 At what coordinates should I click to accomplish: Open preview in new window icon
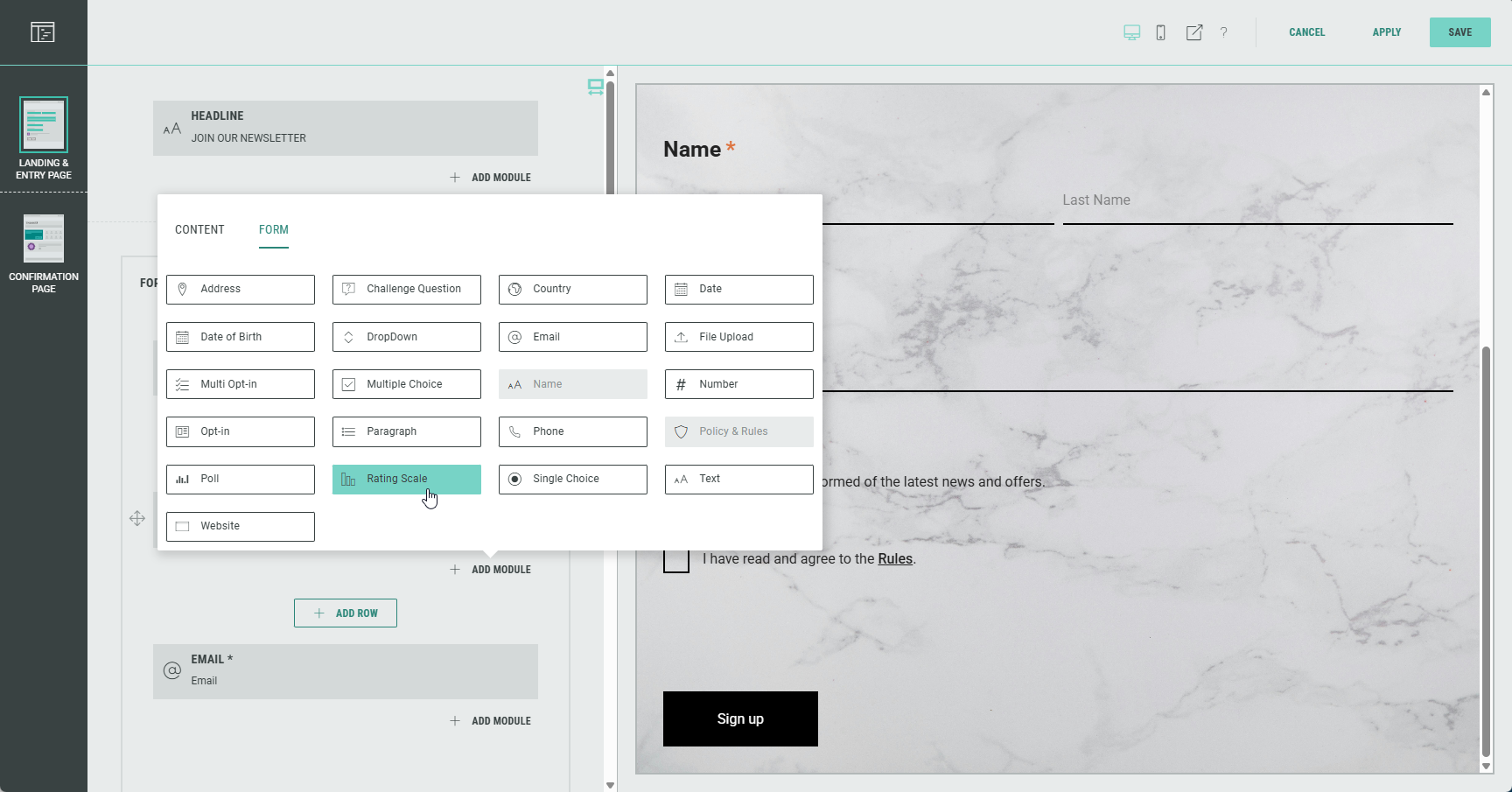click(x=1193, y=32)
